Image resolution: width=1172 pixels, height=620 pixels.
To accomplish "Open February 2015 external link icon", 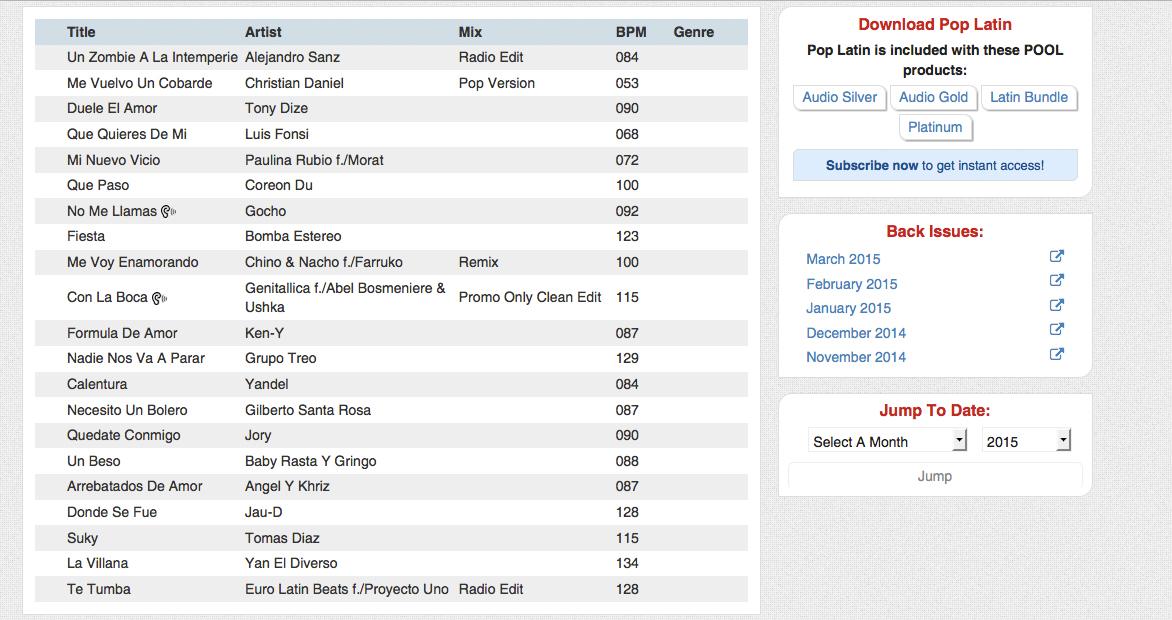I will pos(1056,280).
